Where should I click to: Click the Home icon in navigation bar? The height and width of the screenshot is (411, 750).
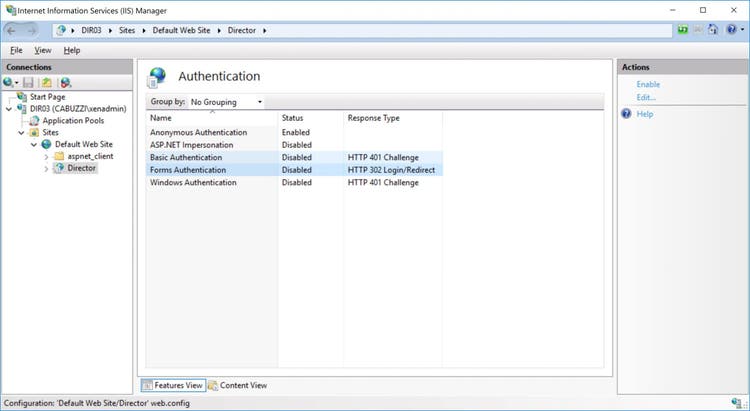pos(713,30)
